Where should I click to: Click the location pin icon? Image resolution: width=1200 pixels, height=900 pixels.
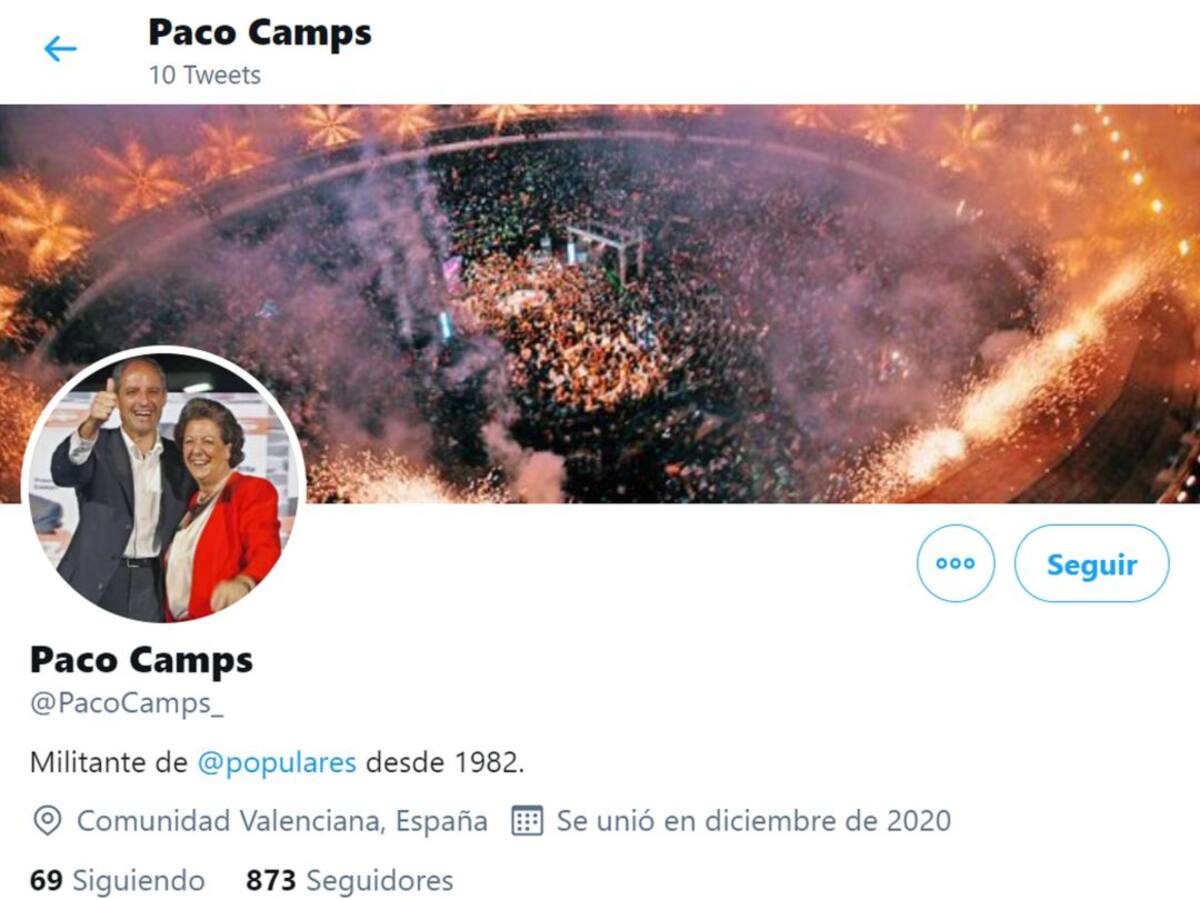point(47,821)
